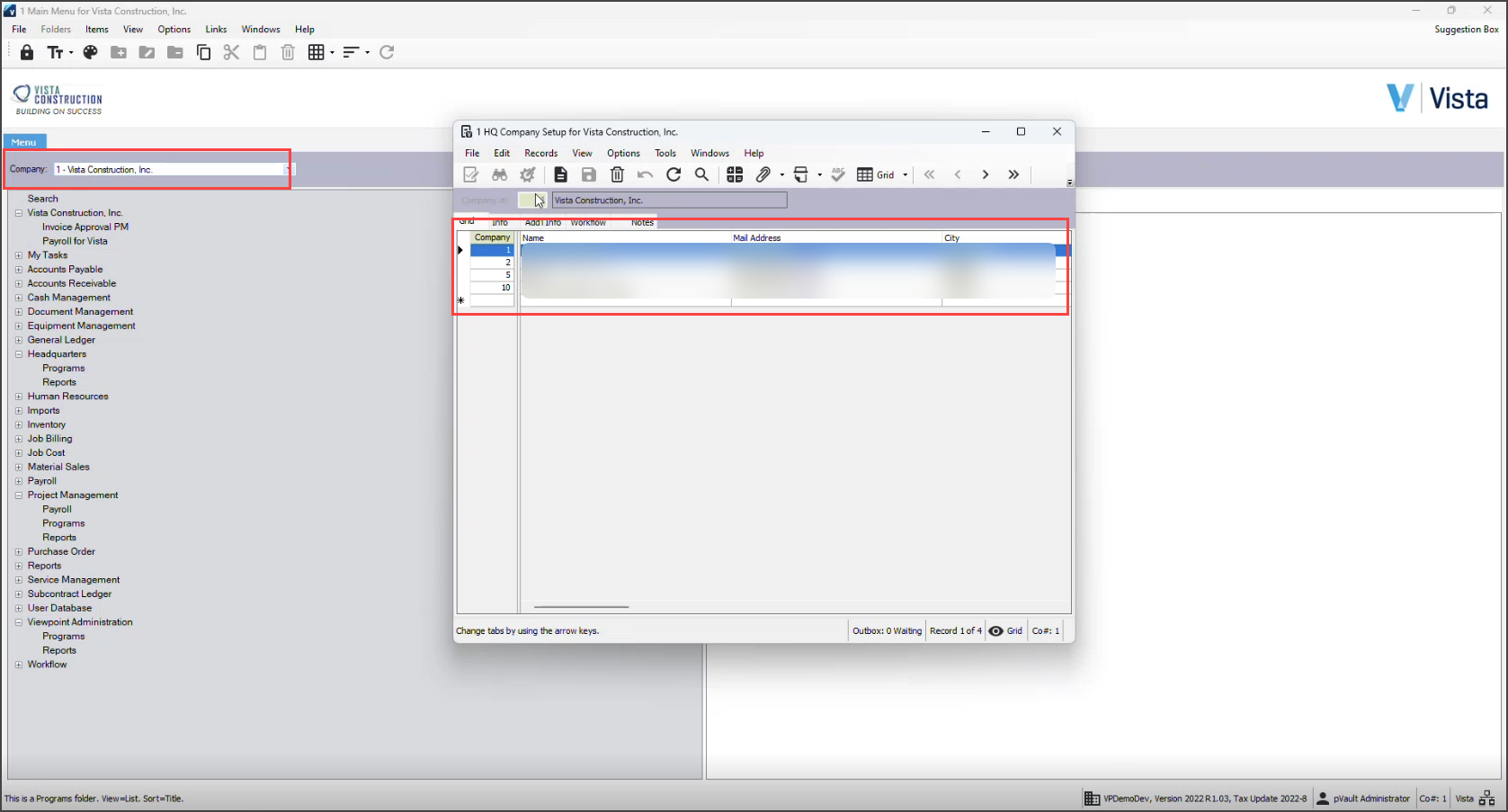The image size is (1508, 812).
Task: Click the save disk icon in HQ Company Setup
Action: 589,174
